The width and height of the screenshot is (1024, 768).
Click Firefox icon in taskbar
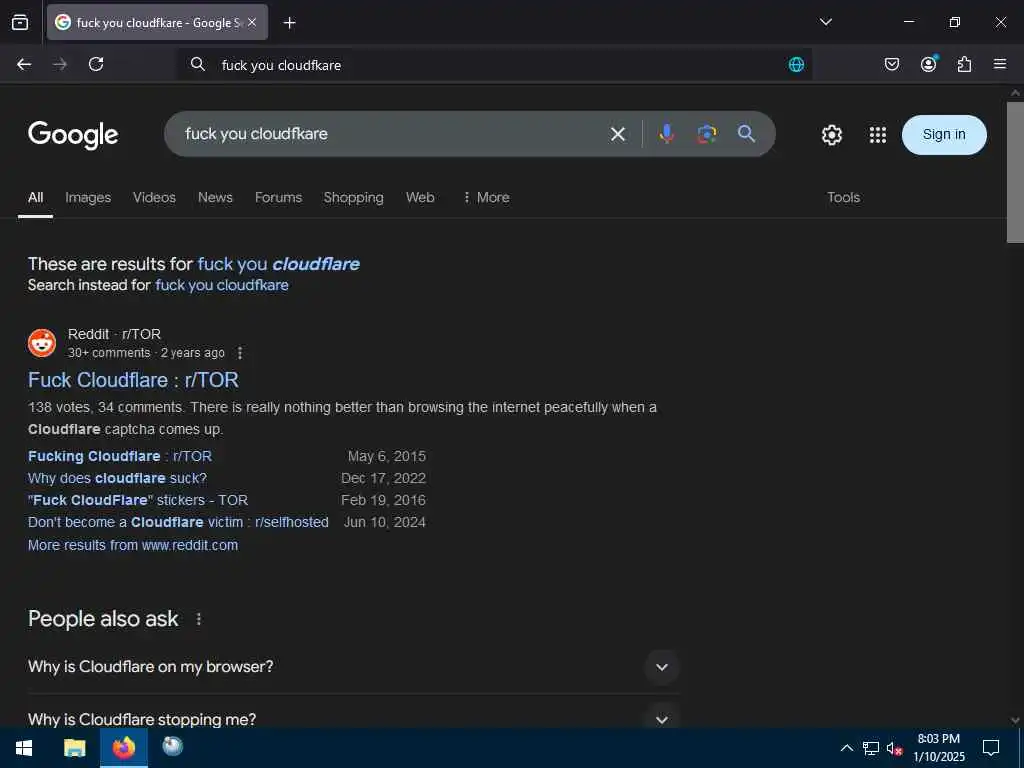123,748
